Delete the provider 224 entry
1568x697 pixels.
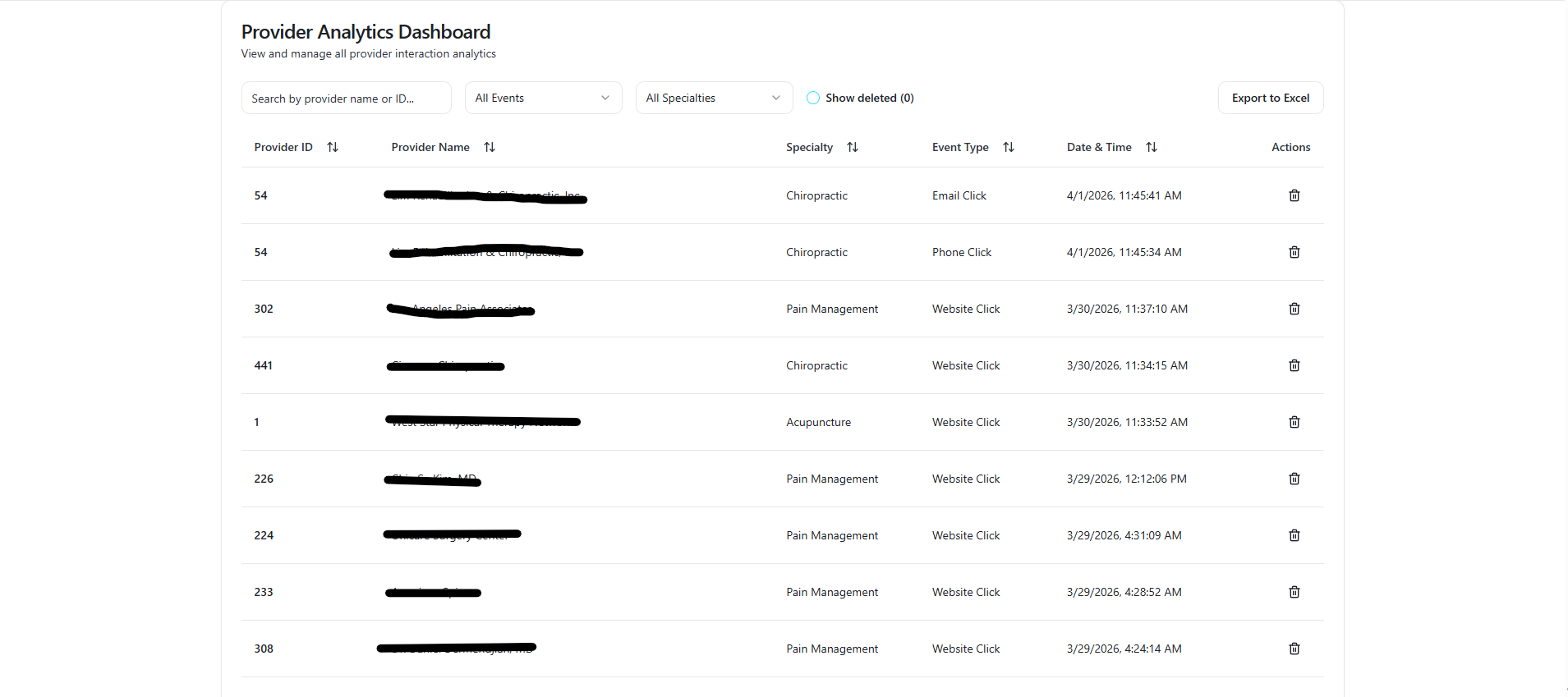point(1294,535)
